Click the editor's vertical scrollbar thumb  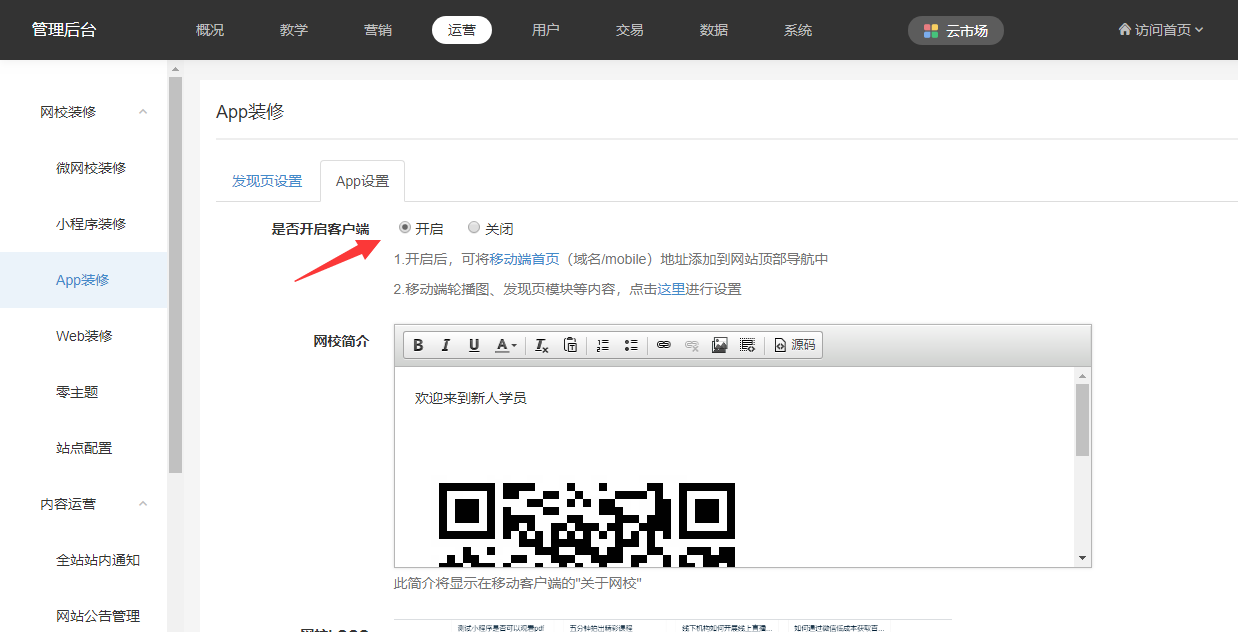(x=1082, y=420)
